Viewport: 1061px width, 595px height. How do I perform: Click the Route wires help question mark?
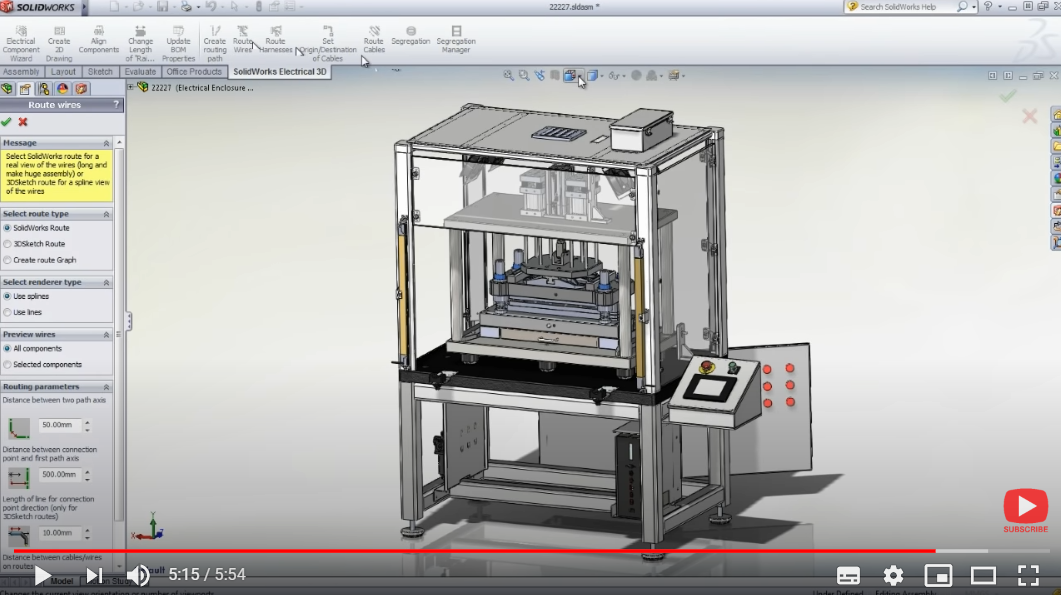click(116, 105)
